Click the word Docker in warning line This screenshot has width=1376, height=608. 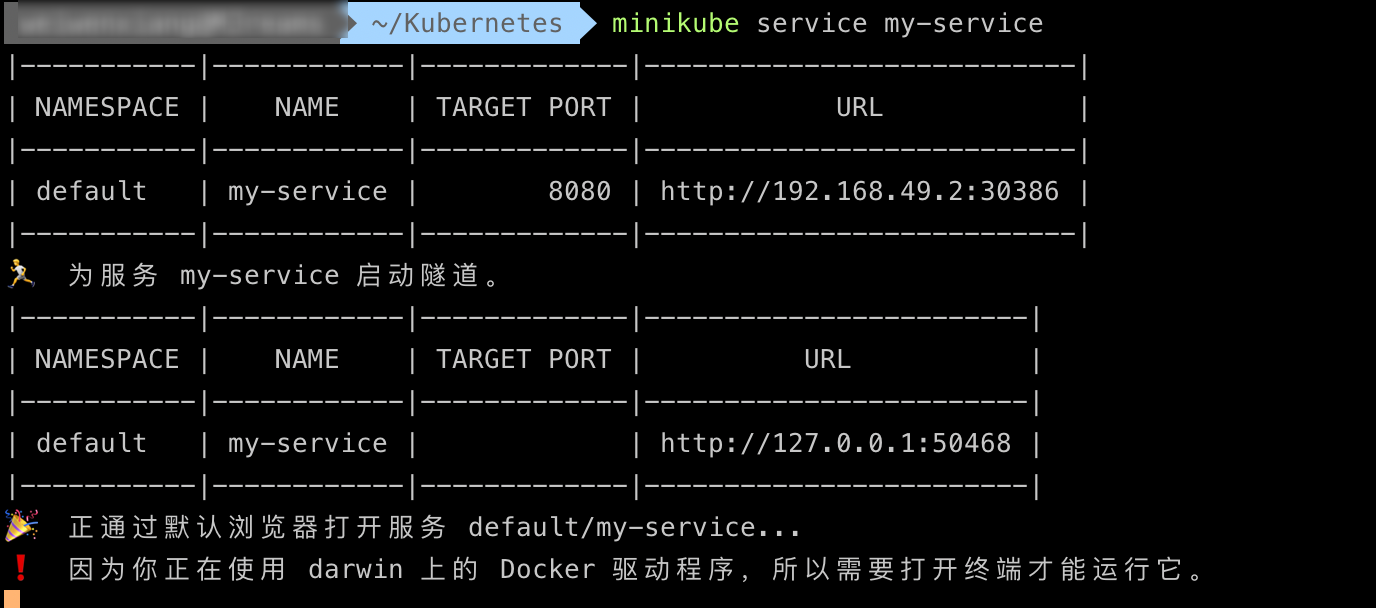547,569
